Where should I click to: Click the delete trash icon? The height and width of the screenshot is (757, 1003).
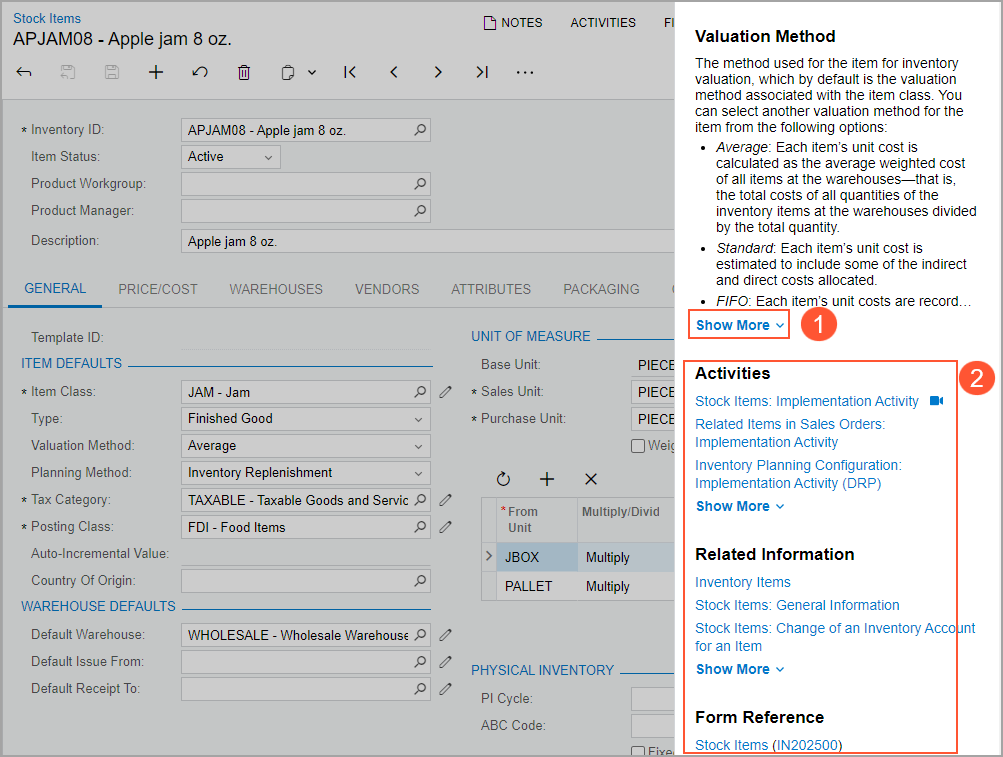pos(244,72)
